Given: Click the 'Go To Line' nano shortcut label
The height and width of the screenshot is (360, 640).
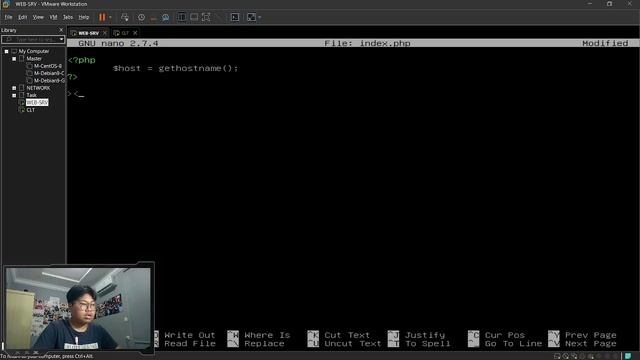Looking at the screenshot, I should pos(513,344).
